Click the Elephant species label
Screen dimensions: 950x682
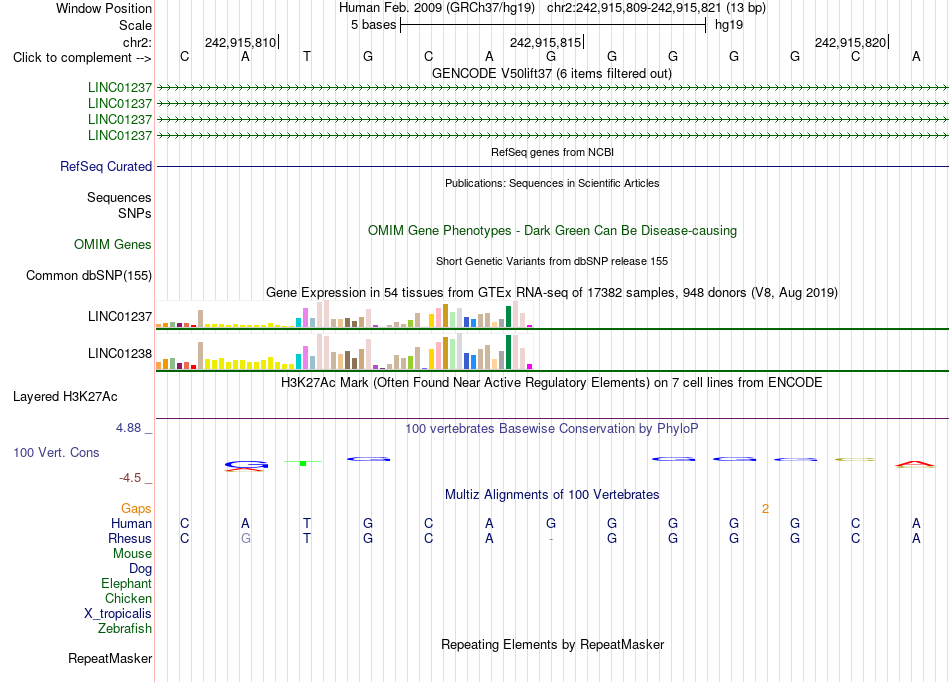[x=127, y=584]
